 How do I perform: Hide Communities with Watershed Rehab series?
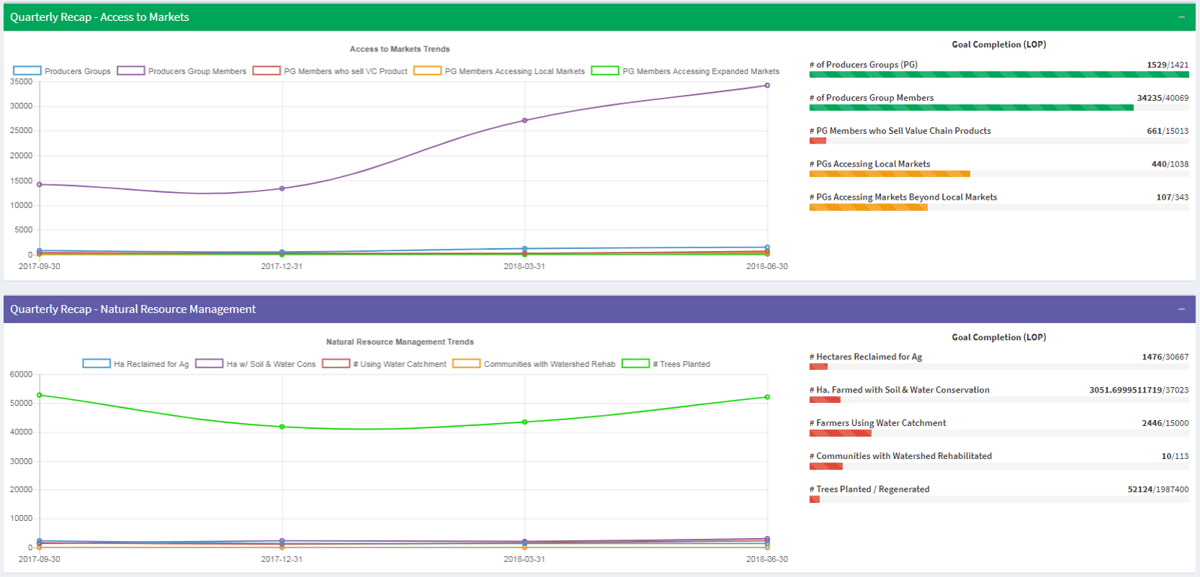tap(534, 364)
